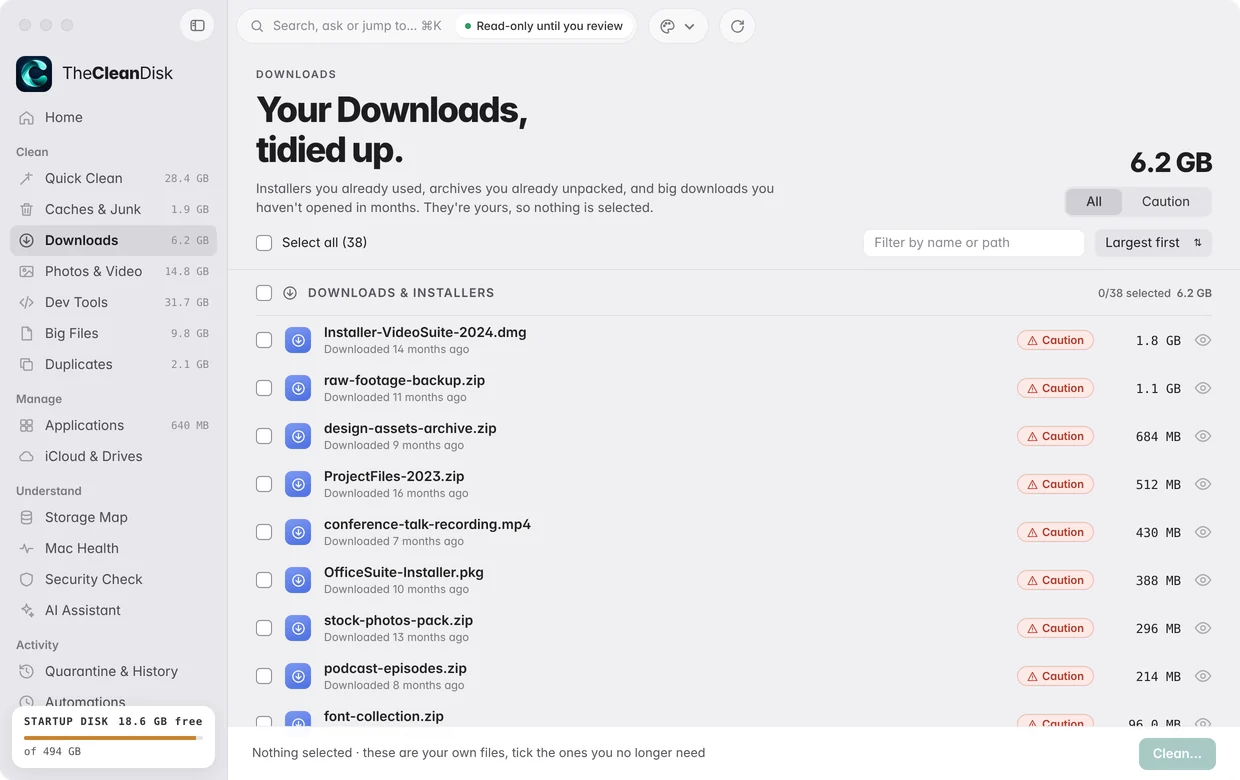Click Caution badge on raw-footage-backup.zip
The height and width of the screenshot is (780, 1240).
point(1055,388)
